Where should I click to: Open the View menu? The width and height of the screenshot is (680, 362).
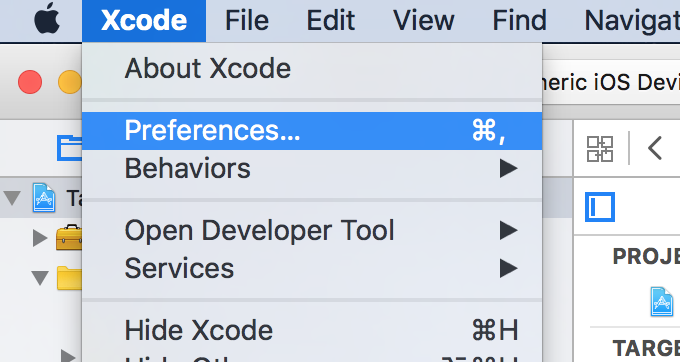[423, 20]
